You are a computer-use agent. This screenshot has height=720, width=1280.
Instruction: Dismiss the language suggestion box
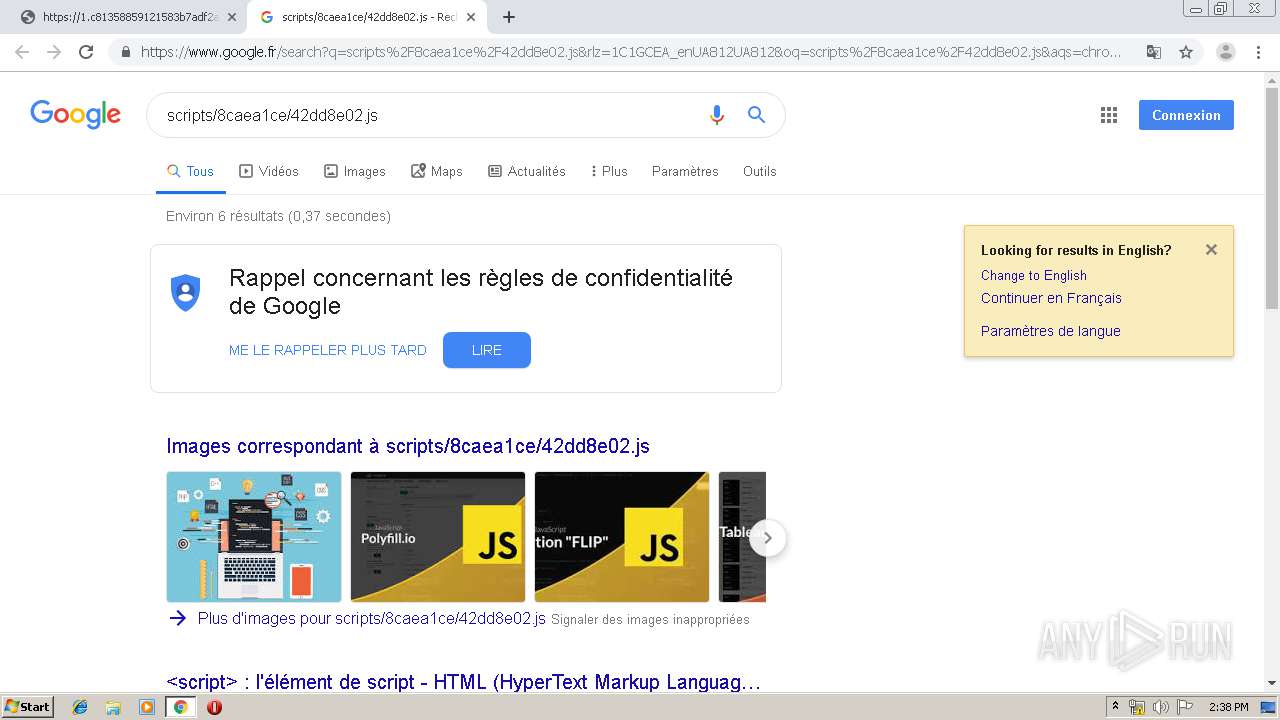[x=1211, y=250]
